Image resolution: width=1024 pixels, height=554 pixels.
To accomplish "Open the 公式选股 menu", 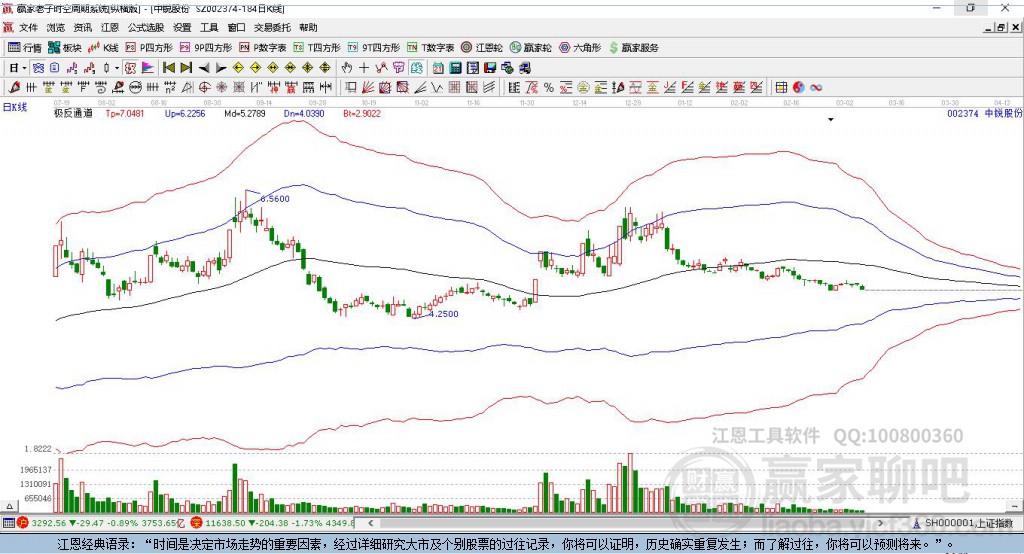I will click(x=146, y=27).
